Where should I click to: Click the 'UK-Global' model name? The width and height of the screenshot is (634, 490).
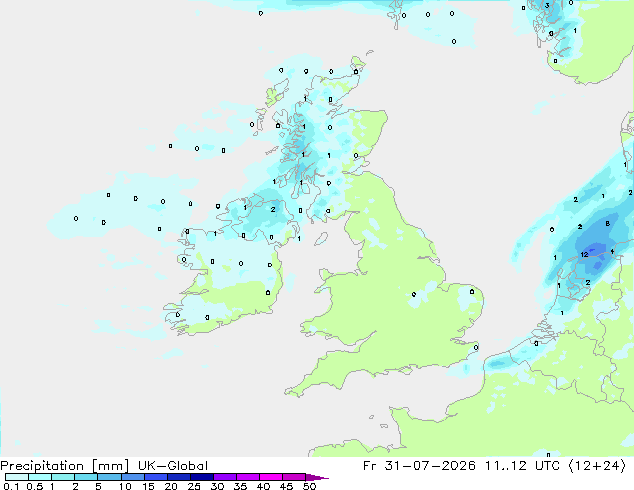pos(173,466)
